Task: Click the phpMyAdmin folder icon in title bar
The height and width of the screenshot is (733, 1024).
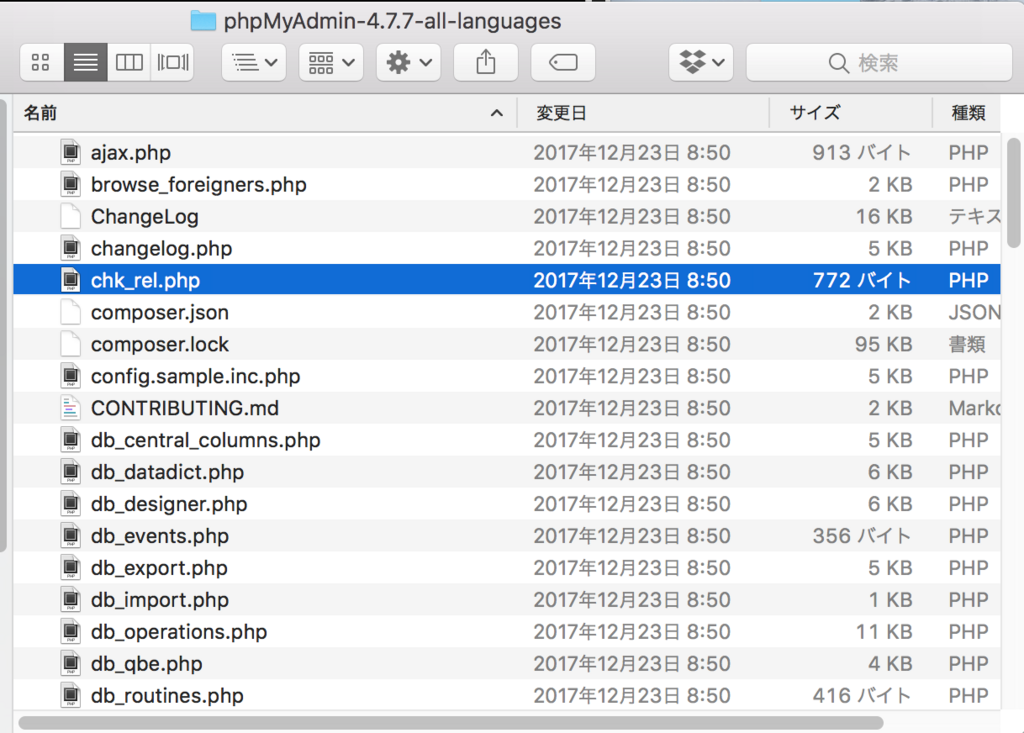Action: click(203, 21)
